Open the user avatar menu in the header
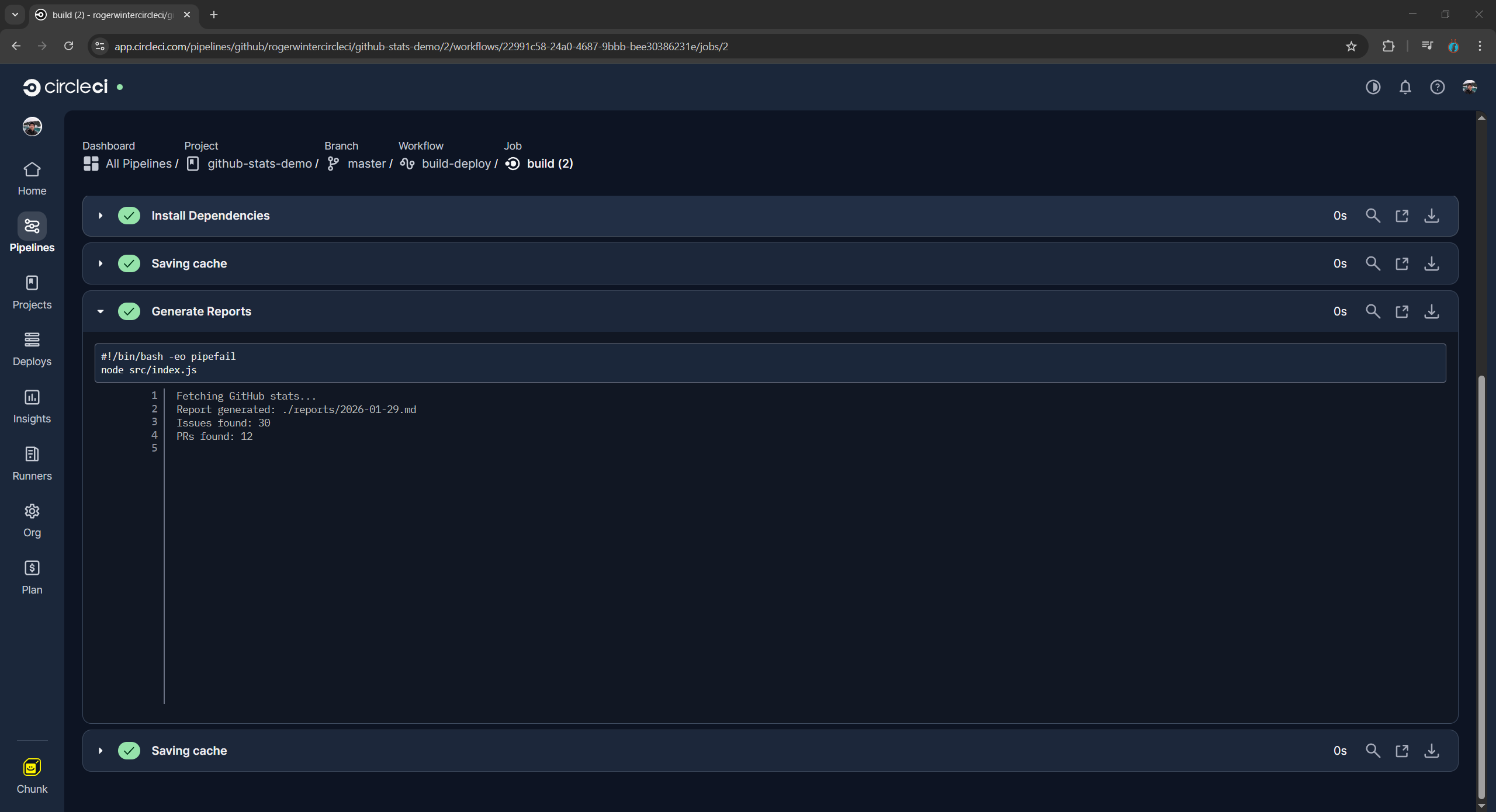This screenshot has height=812, width=1496. tap(1470, 87)
